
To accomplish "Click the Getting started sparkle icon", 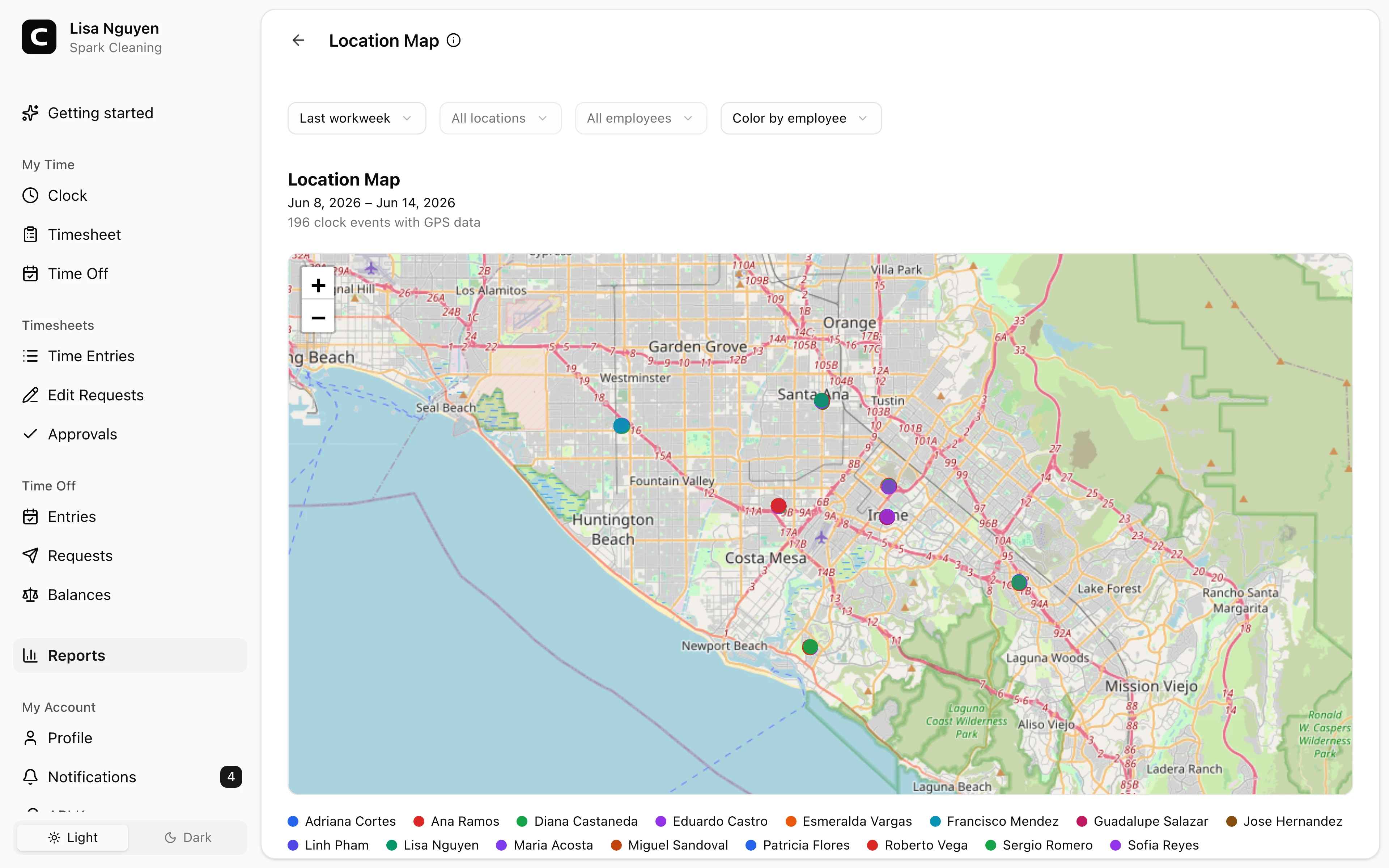I will click(x=30, y=113).
